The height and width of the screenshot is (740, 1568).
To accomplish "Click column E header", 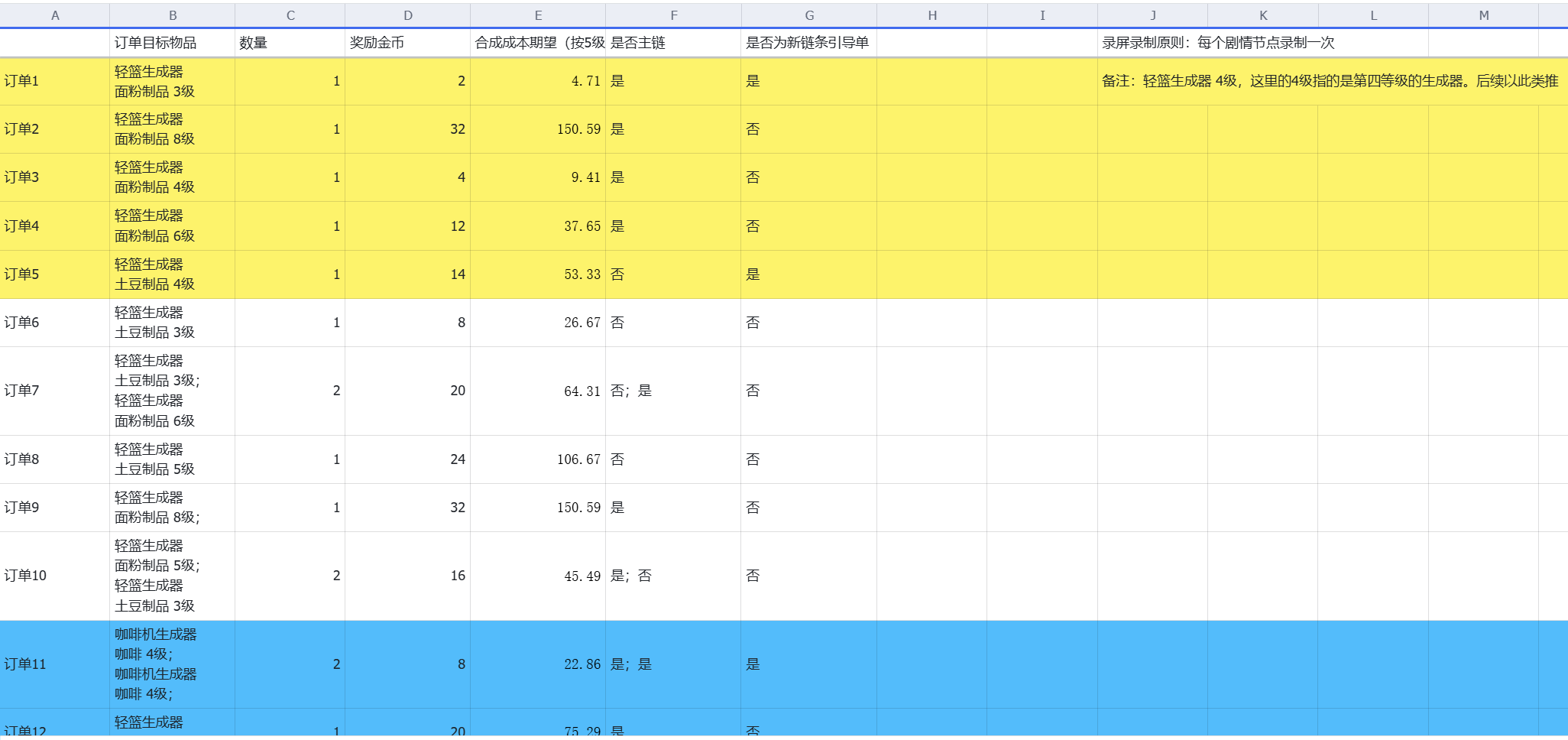I will click(538, 15).
